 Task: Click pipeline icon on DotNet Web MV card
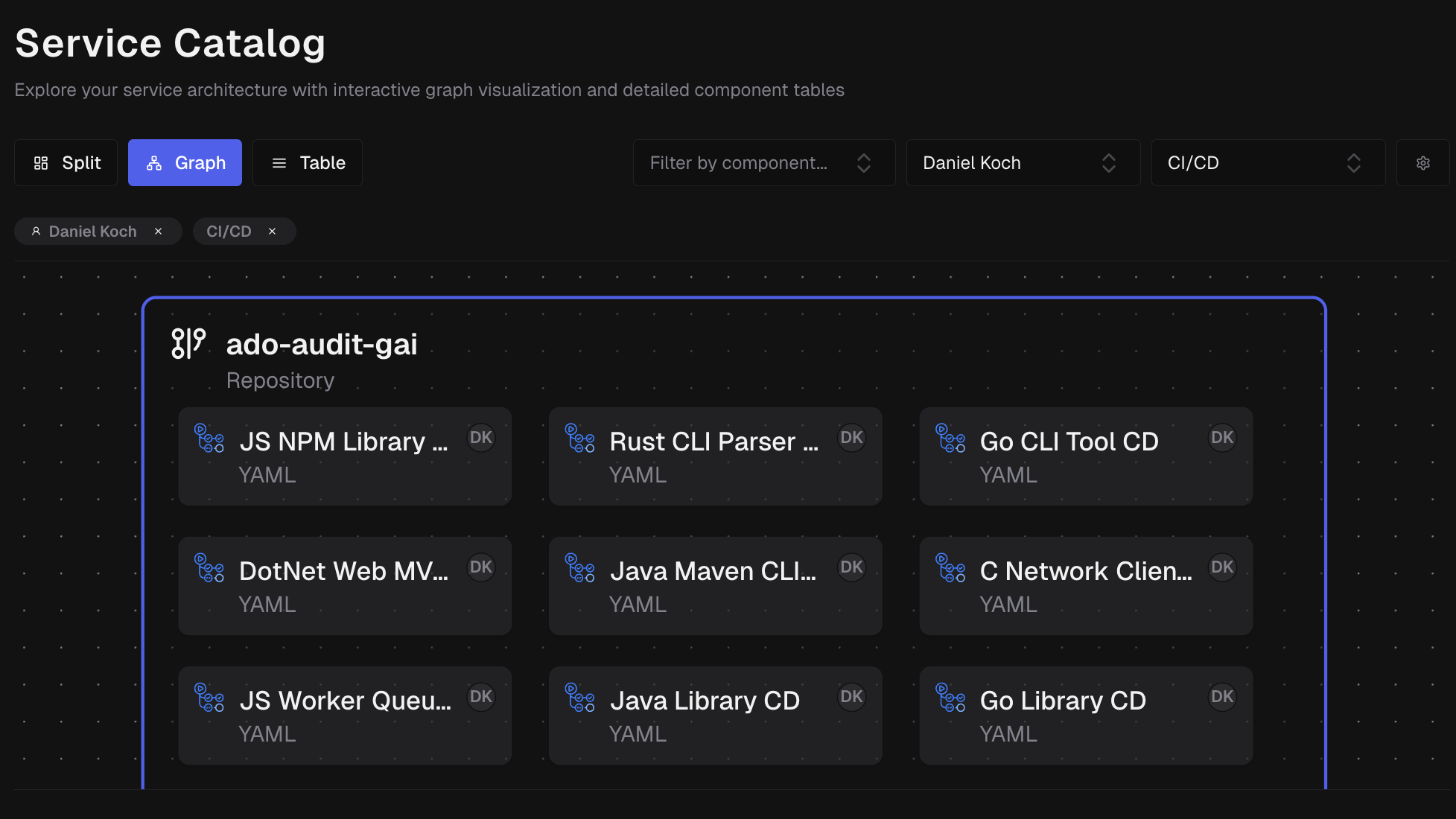point(209,568)
